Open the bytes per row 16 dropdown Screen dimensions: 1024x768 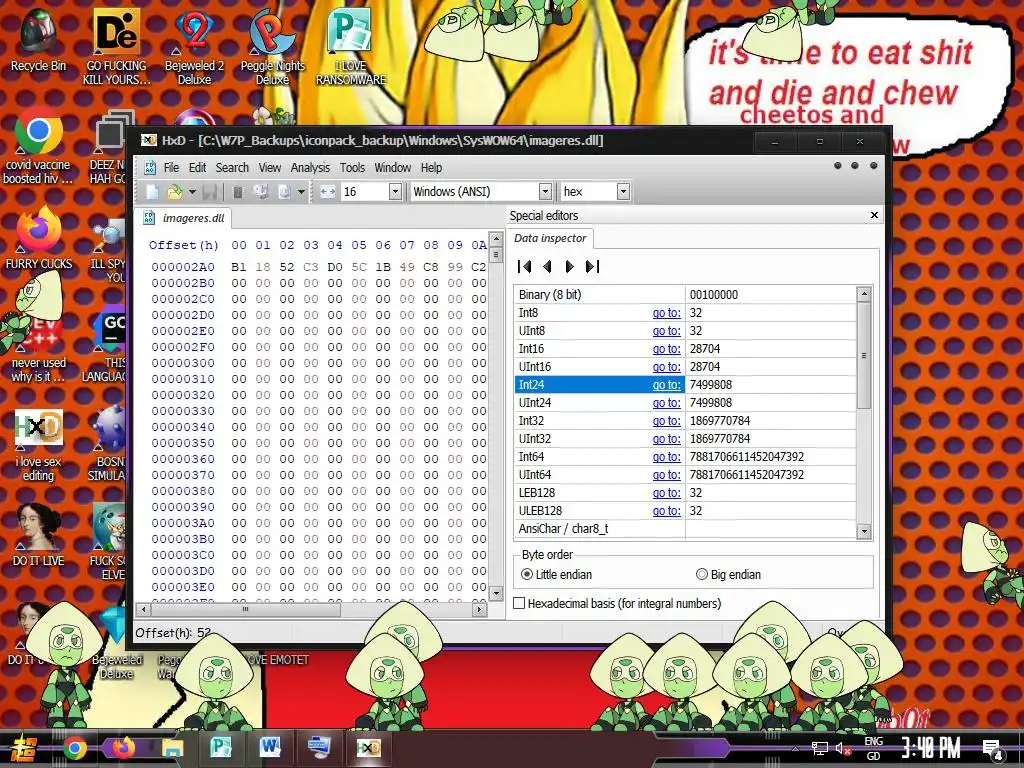(395, 192)
